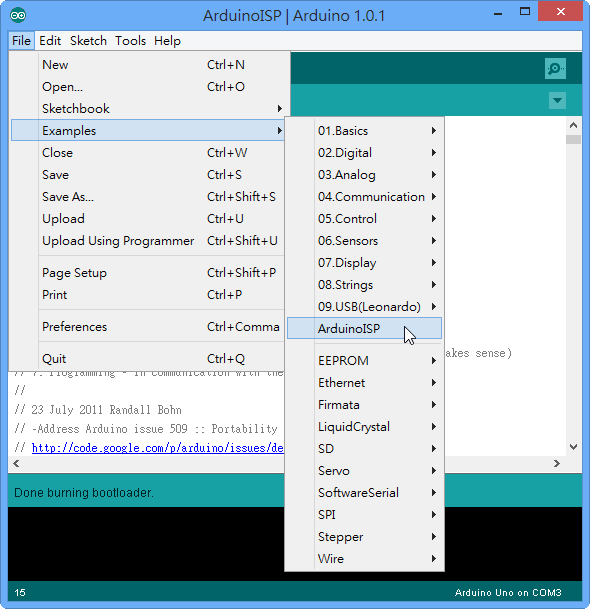Choose Quit from the File menu
The width and height of the screenshot is (590, 609).
point(148,358)
